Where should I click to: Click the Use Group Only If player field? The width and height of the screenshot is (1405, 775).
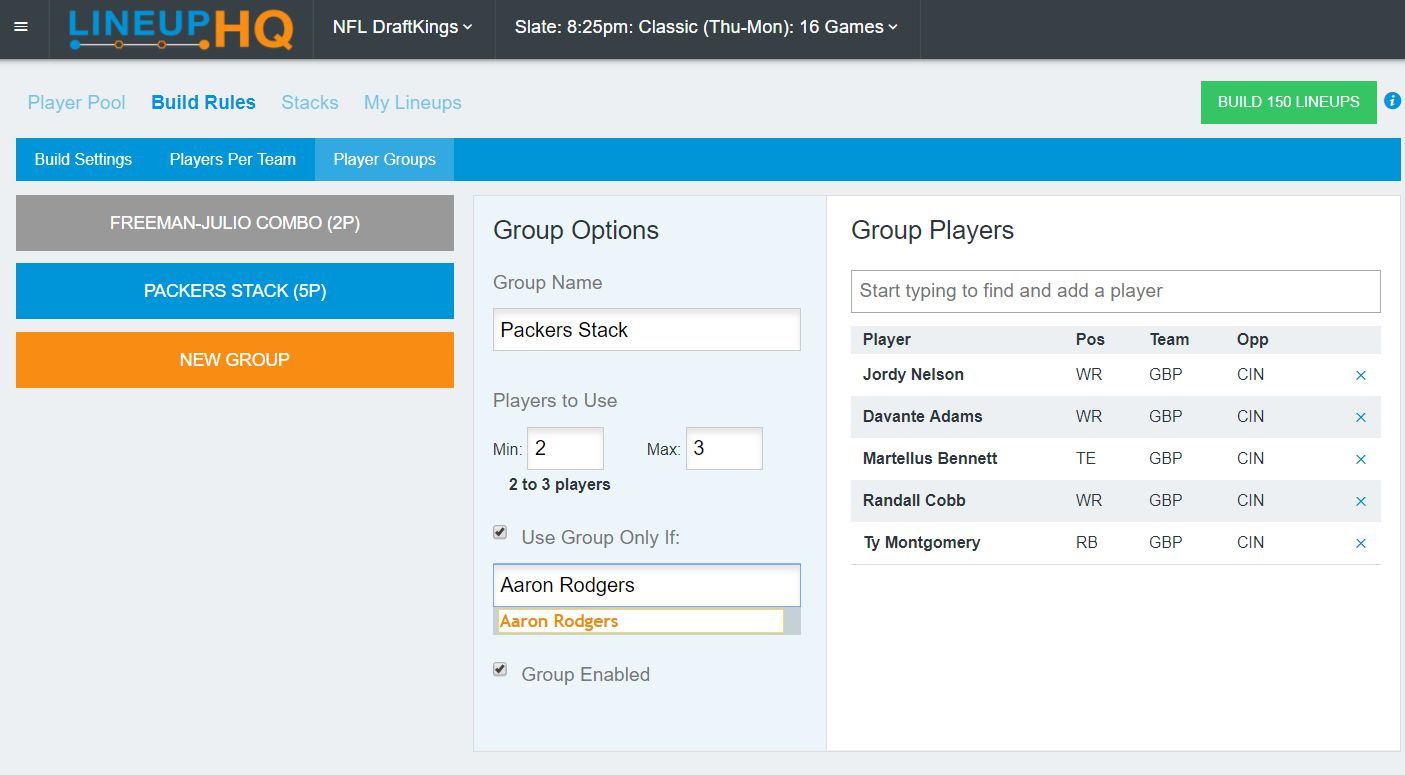[647, 585]
